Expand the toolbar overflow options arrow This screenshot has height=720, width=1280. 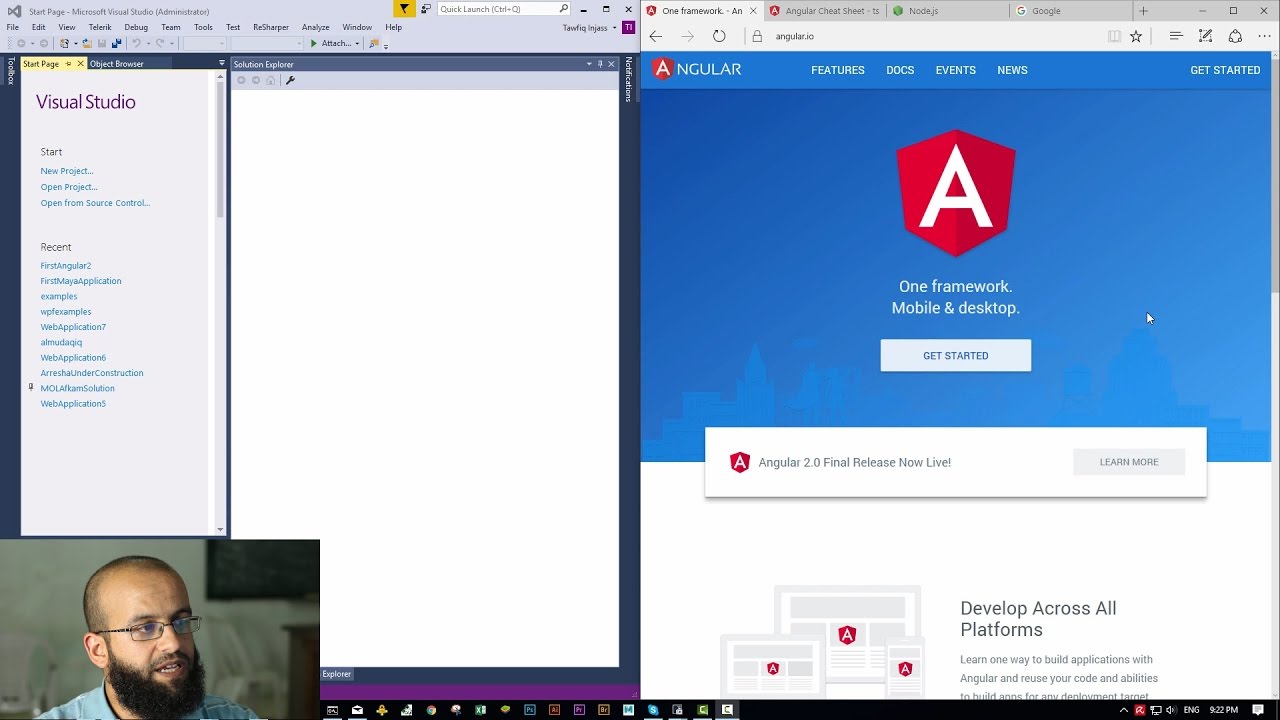pos(386,46)
